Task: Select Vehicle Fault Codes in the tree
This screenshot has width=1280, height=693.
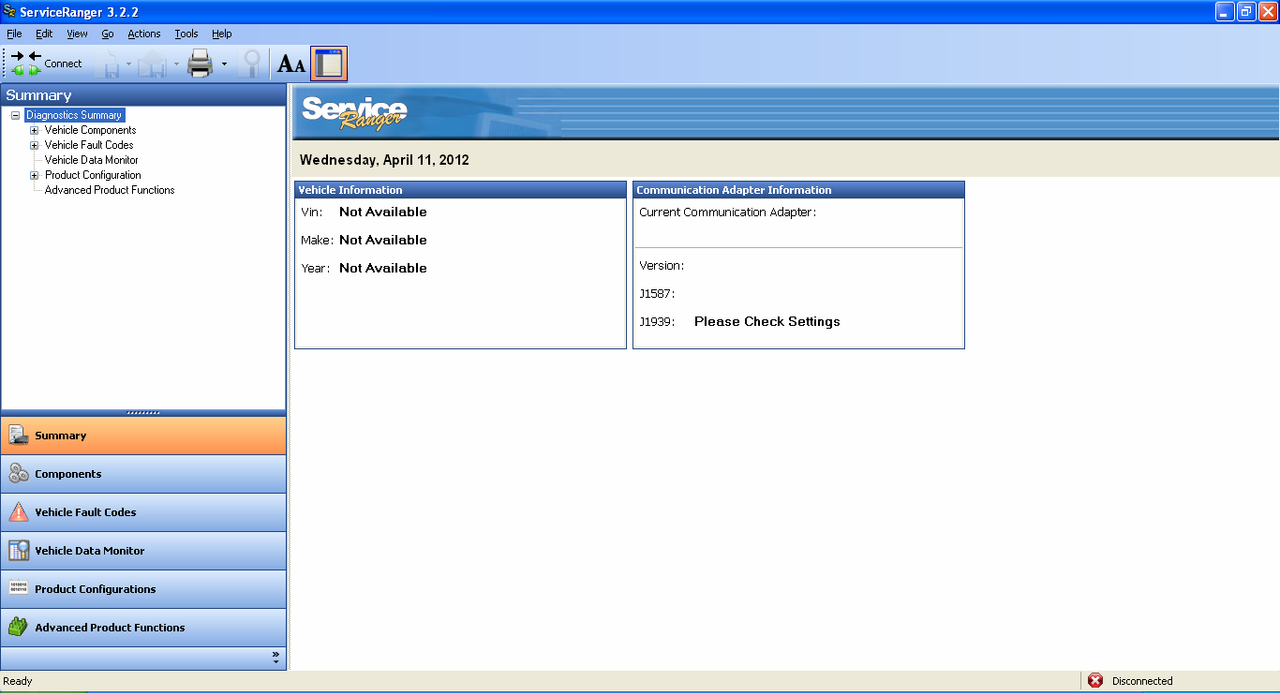Action: [x=89, y=145]
